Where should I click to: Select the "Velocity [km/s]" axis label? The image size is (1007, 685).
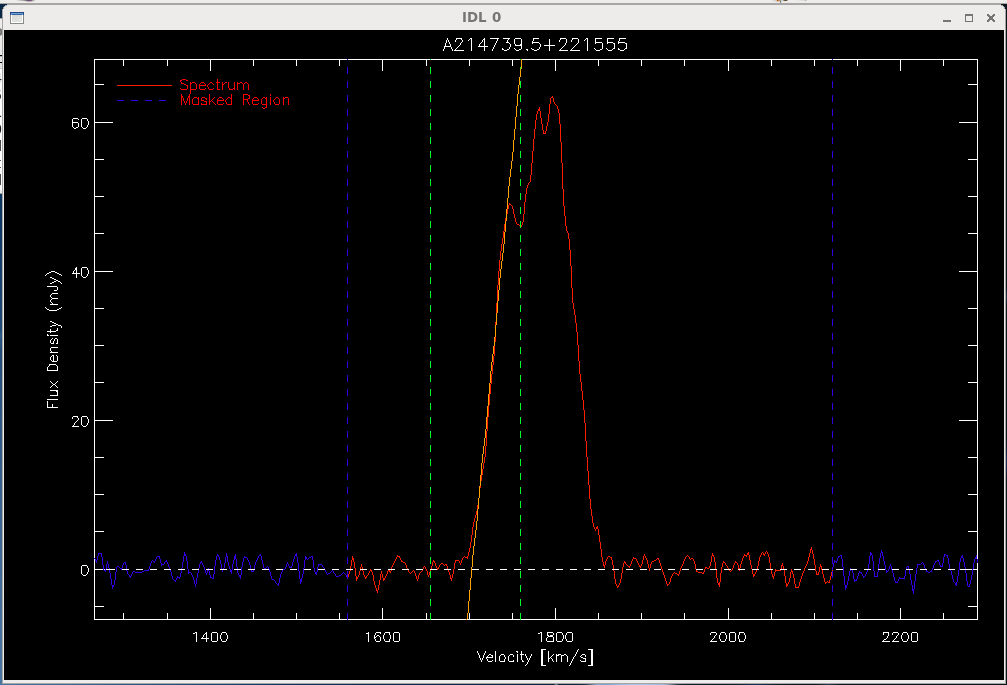535,657
